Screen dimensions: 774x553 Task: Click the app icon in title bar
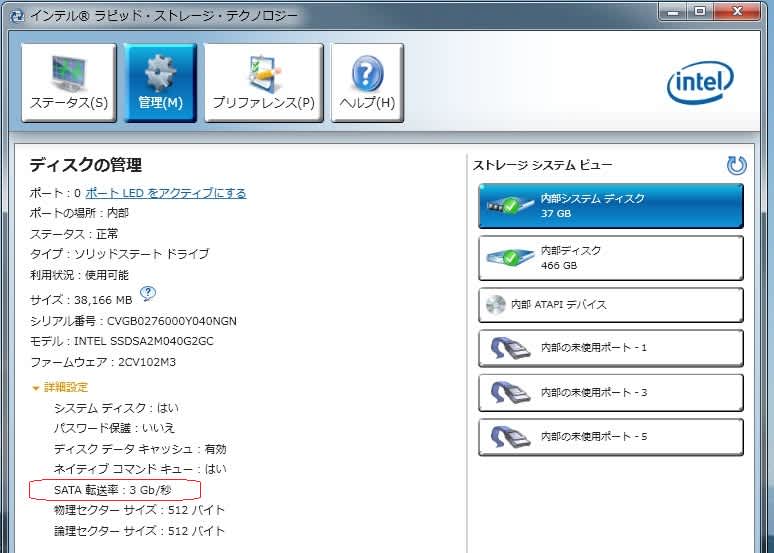pos(17,16)
